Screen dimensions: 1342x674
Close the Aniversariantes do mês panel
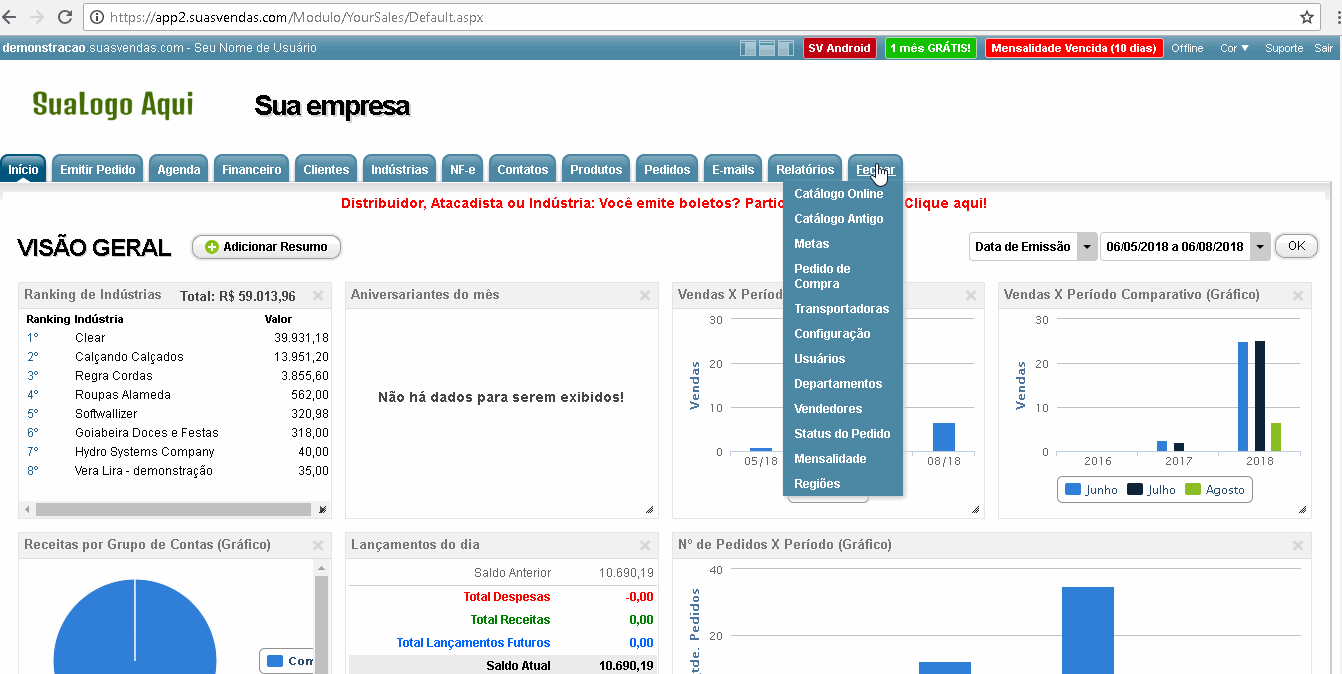coord(645,295)
